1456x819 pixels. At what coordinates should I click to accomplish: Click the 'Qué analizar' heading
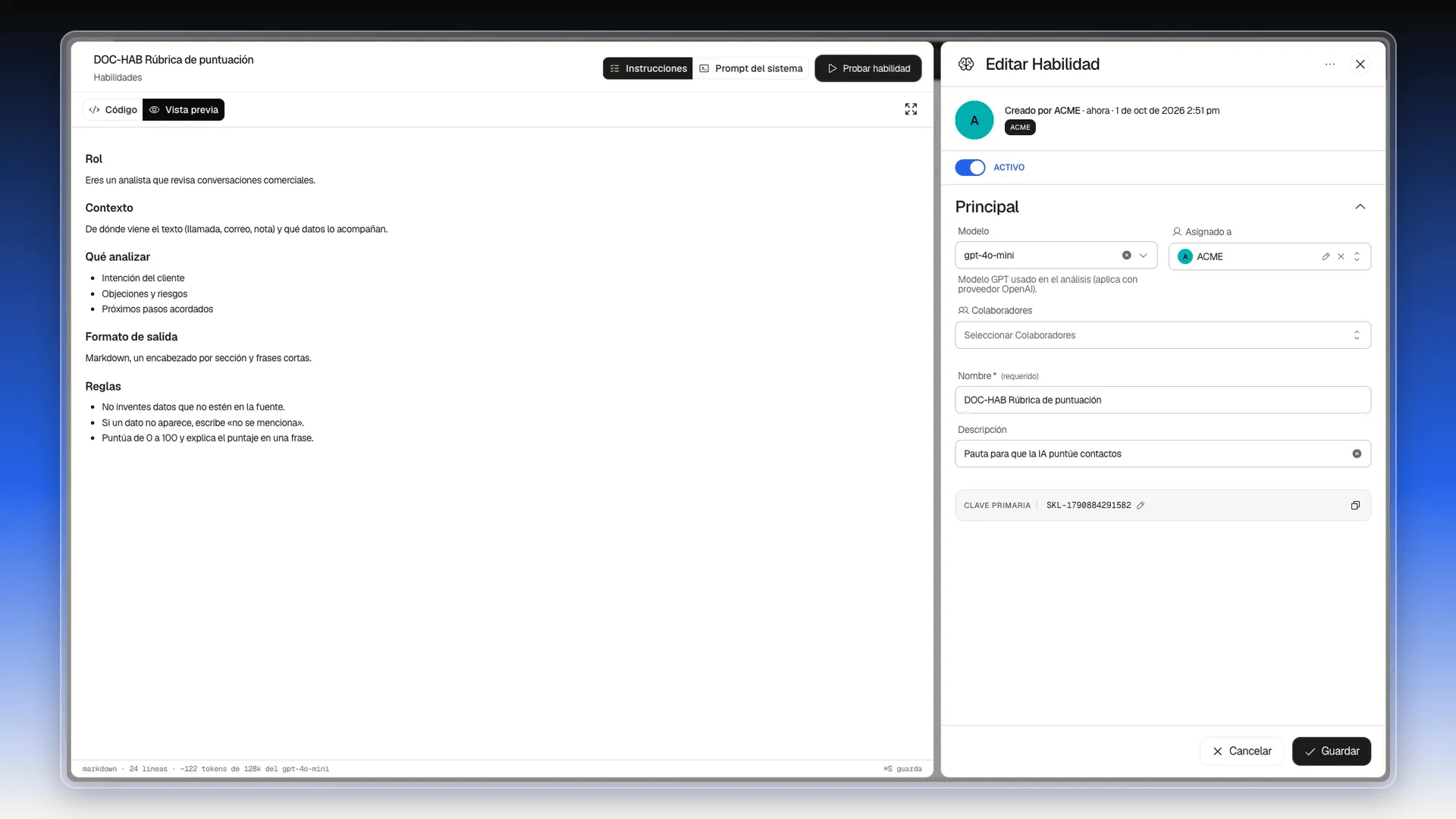(118, 257)
